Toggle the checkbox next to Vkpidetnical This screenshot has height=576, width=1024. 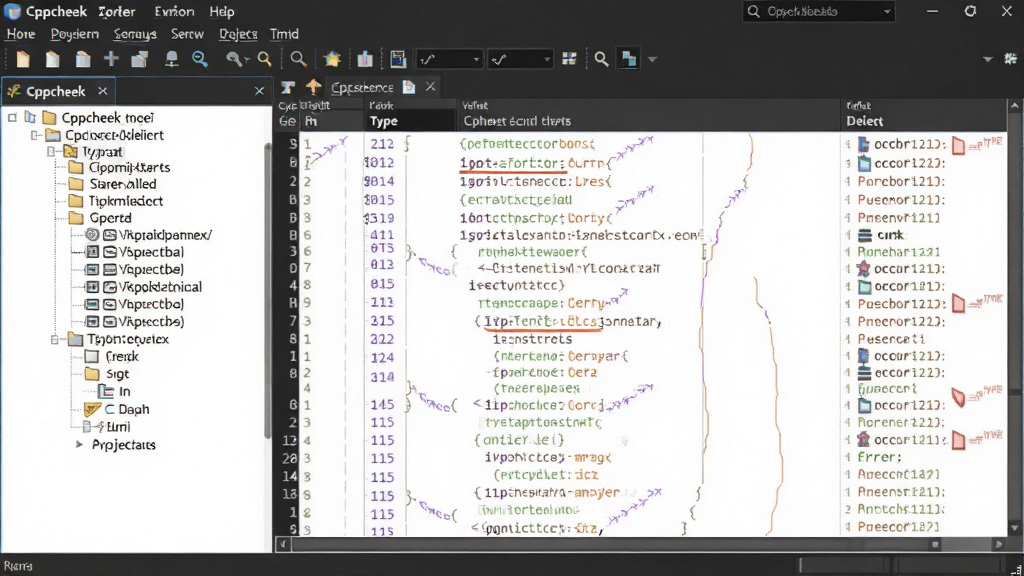[x=93, y=287]
